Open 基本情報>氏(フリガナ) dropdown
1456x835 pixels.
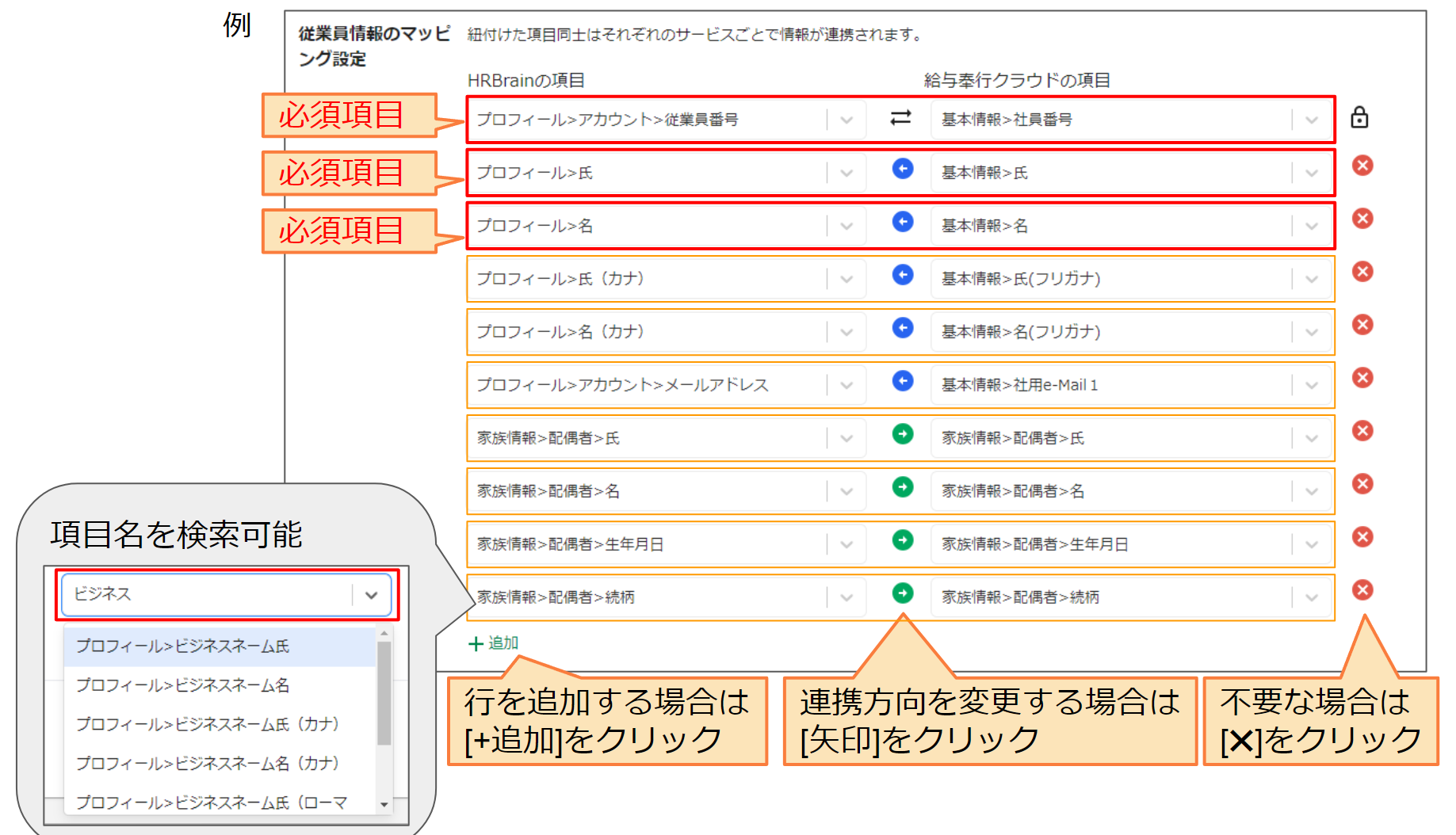point(1131,279)
